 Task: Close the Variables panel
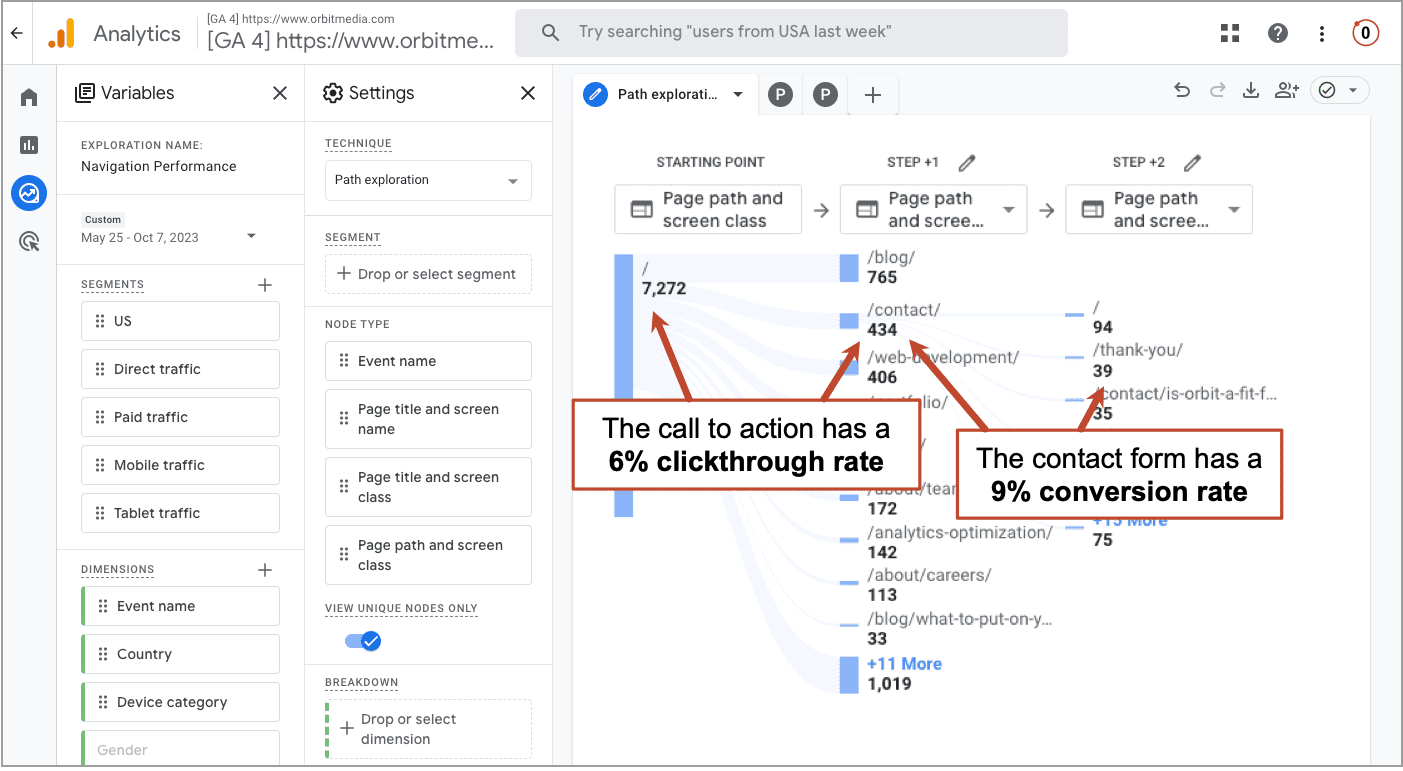(x=280, y=93)
